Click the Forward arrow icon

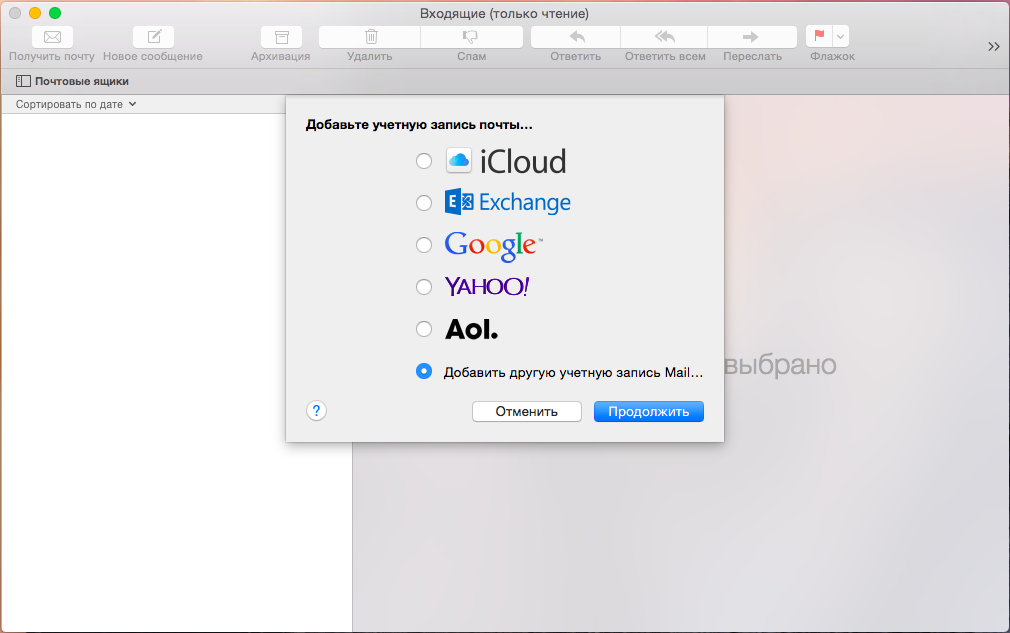click(x=752, y=37)
